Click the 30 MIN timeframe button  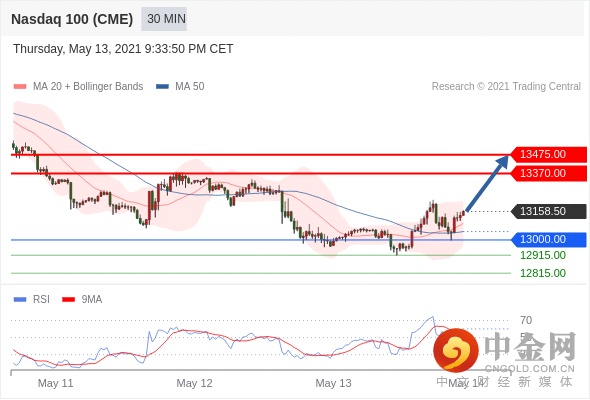[164, 19]
